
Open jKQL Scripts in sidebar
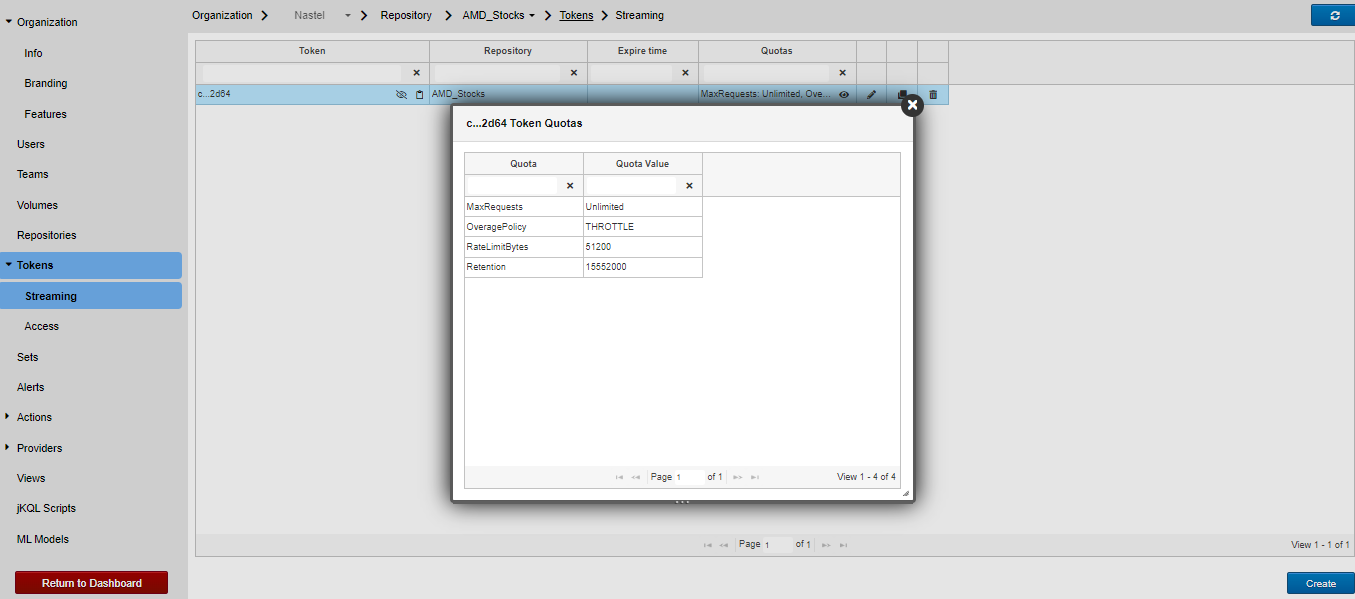click(x=46, y=508)
